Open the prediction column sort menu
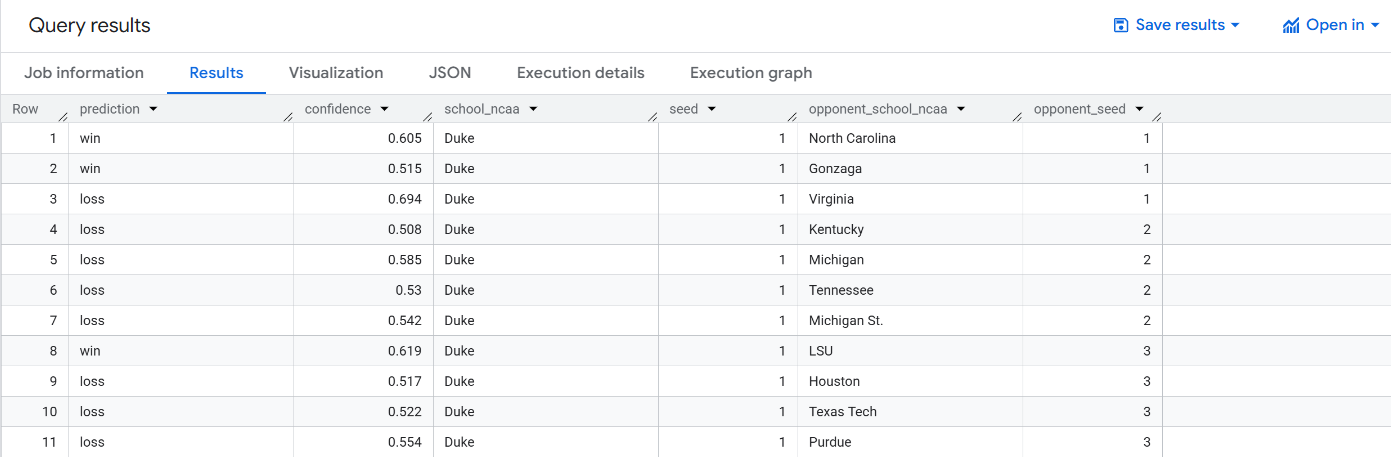This screenshot has height=457, width=1391. tap(153, 109)
